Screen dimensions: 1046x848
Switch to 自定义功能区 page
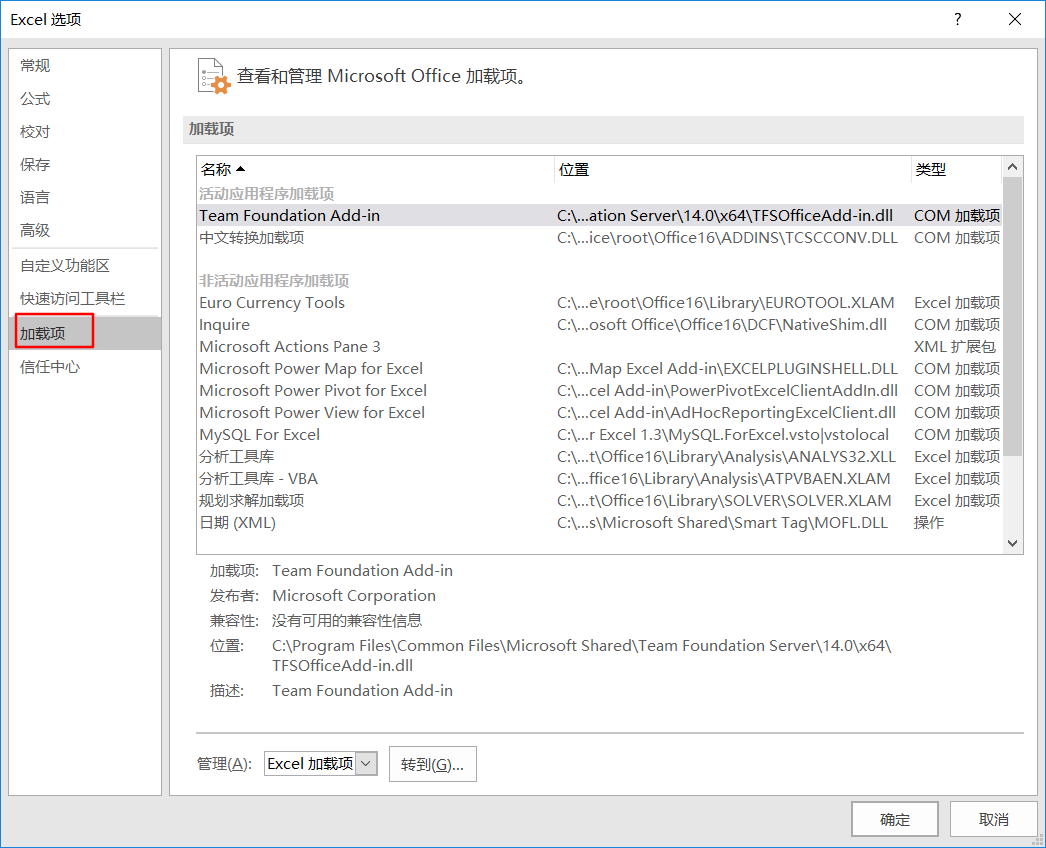tap(85, 266)
